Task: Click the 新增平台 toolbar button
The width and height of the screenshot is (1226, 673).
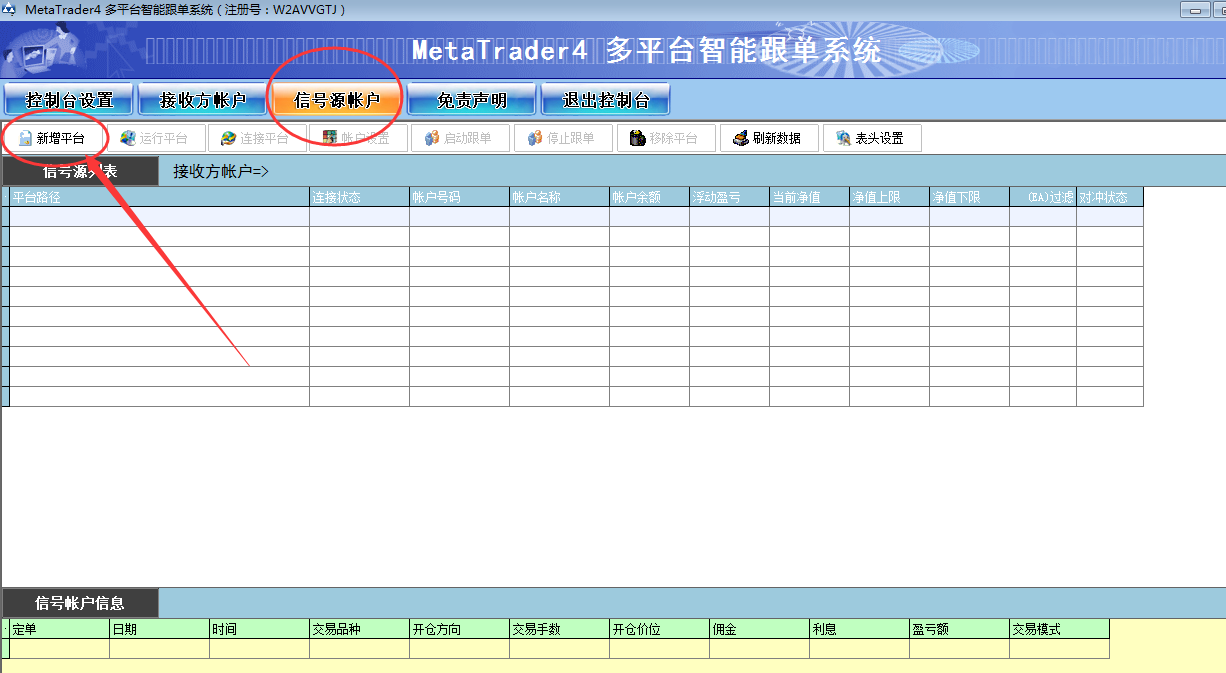Action: coord(52,138)
